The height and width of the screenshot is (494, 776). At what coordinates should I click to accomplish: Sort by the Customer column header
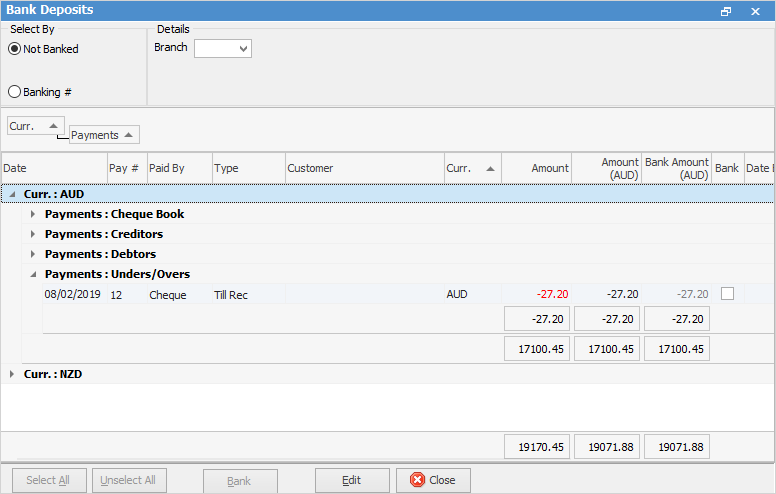[x=364, y=168]
